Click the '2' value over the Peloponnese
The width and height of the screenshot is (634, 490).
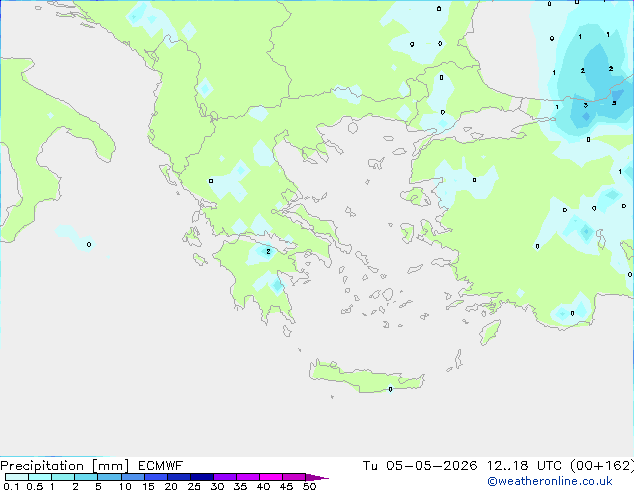click(x=268, y=251)
